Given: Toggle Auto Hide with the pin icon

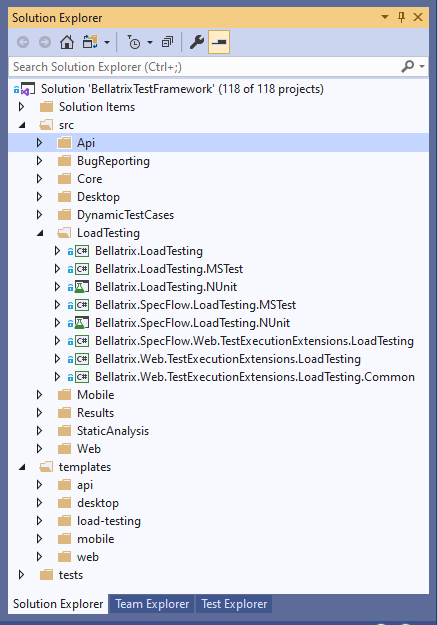Looking at the screenshot, I should [401, 17].
